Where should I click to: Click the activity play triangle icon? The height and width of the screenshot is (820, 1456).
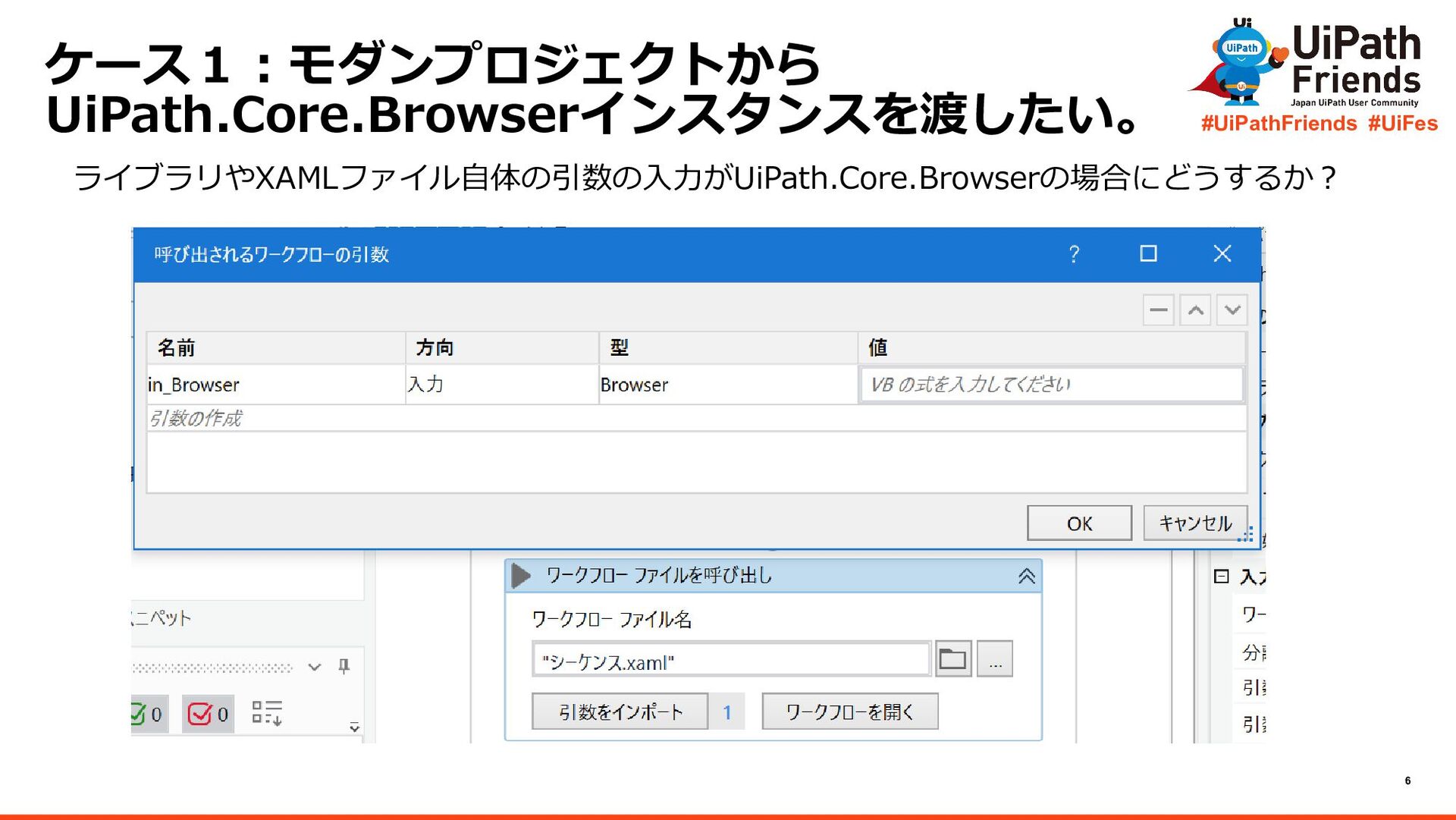pos(521,576)
